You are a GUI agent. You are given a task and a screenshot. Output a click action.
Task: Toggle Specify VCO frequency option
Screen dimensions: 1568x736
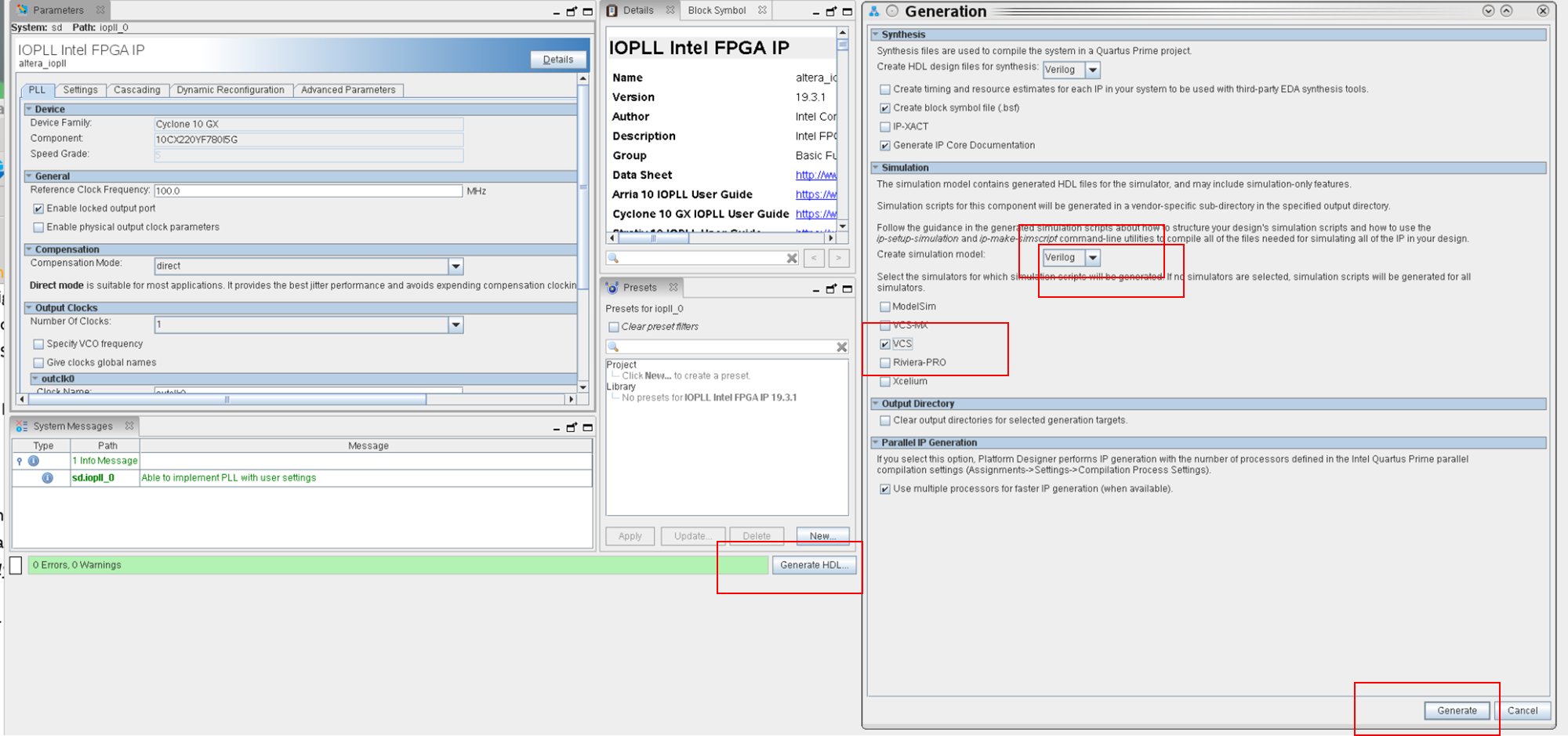38,343
